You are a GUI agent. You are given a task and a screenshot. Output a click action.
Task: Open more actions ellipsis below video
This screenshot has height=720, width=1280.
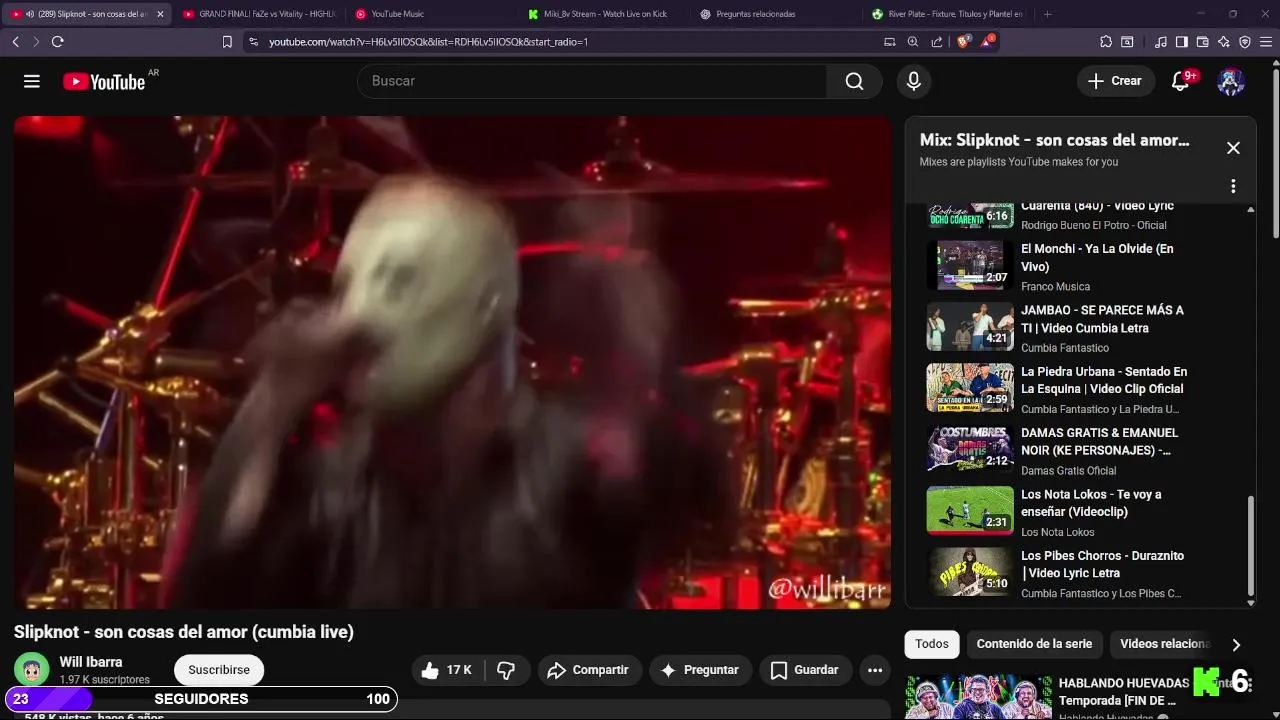[875, 670]
